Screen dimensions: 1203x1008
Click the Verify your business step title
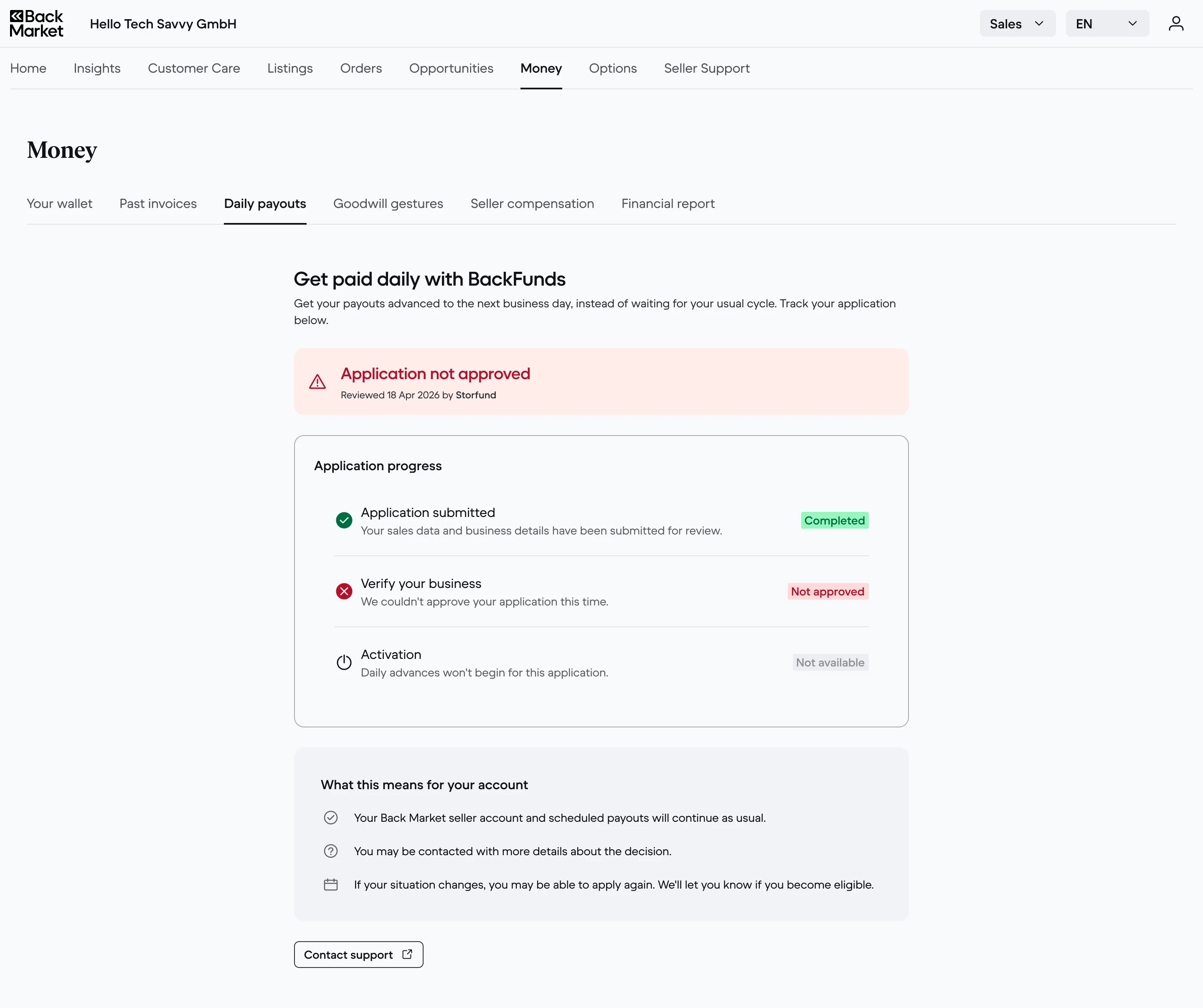pos(421,584)
